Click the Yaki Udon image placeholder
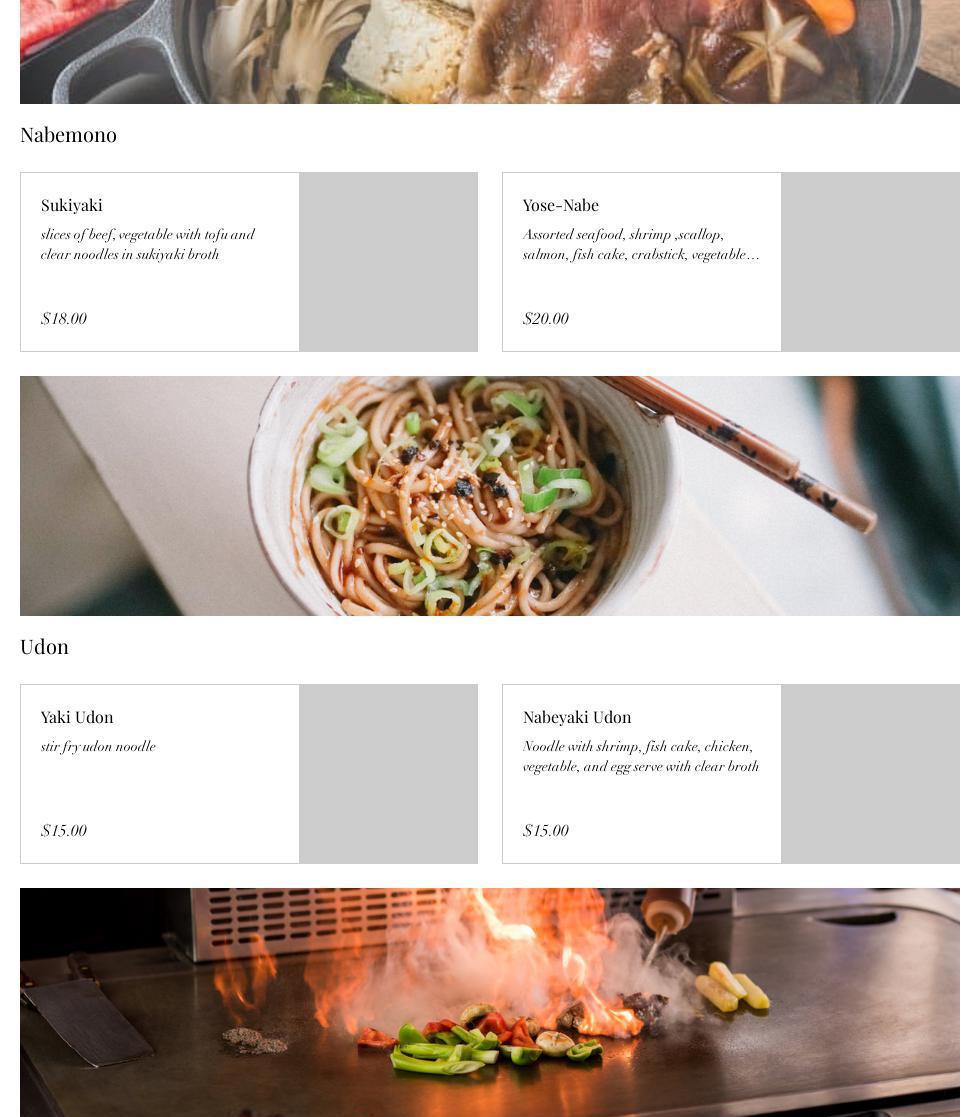 388,774
